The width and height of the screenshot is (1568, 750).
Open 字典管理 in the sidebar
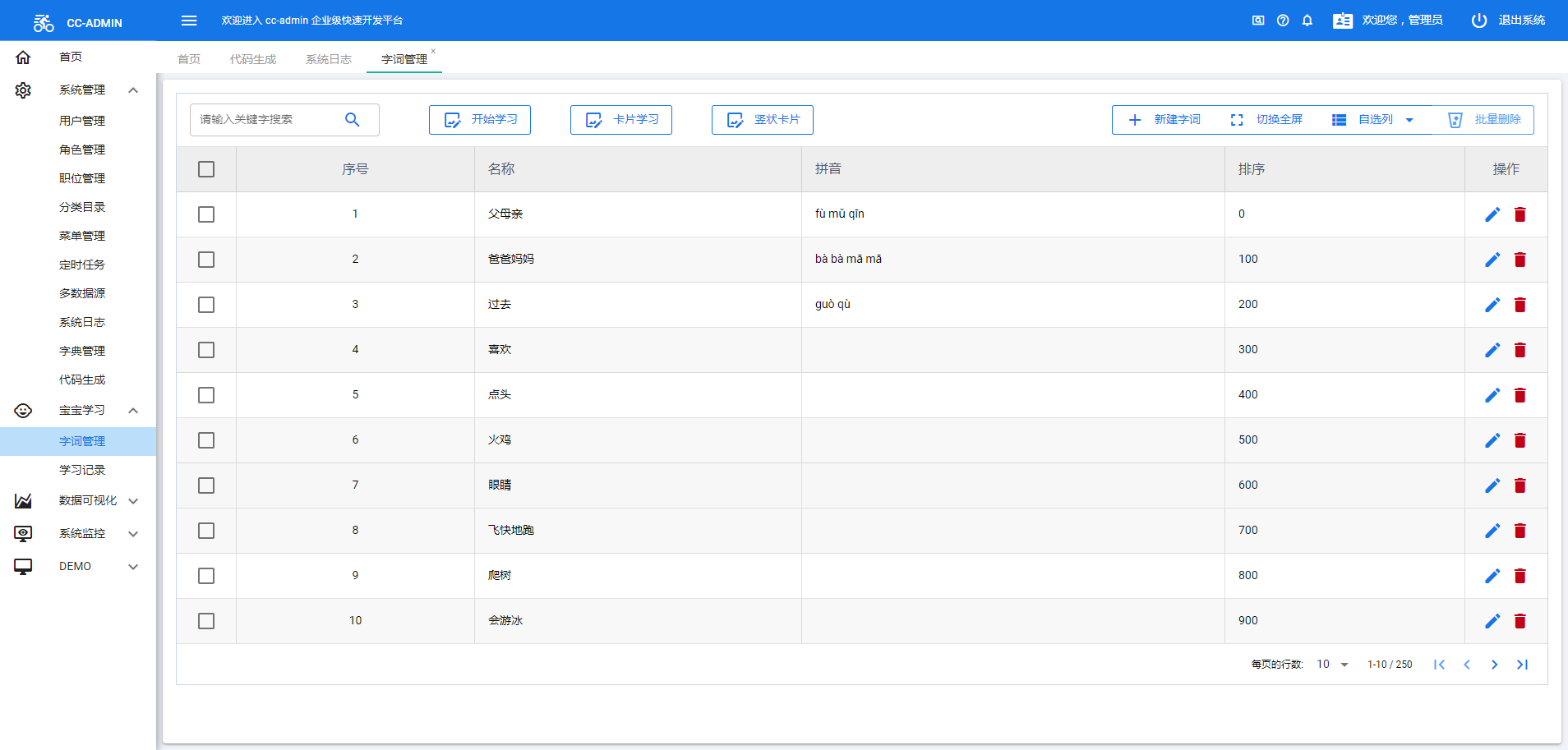point(82,351)
